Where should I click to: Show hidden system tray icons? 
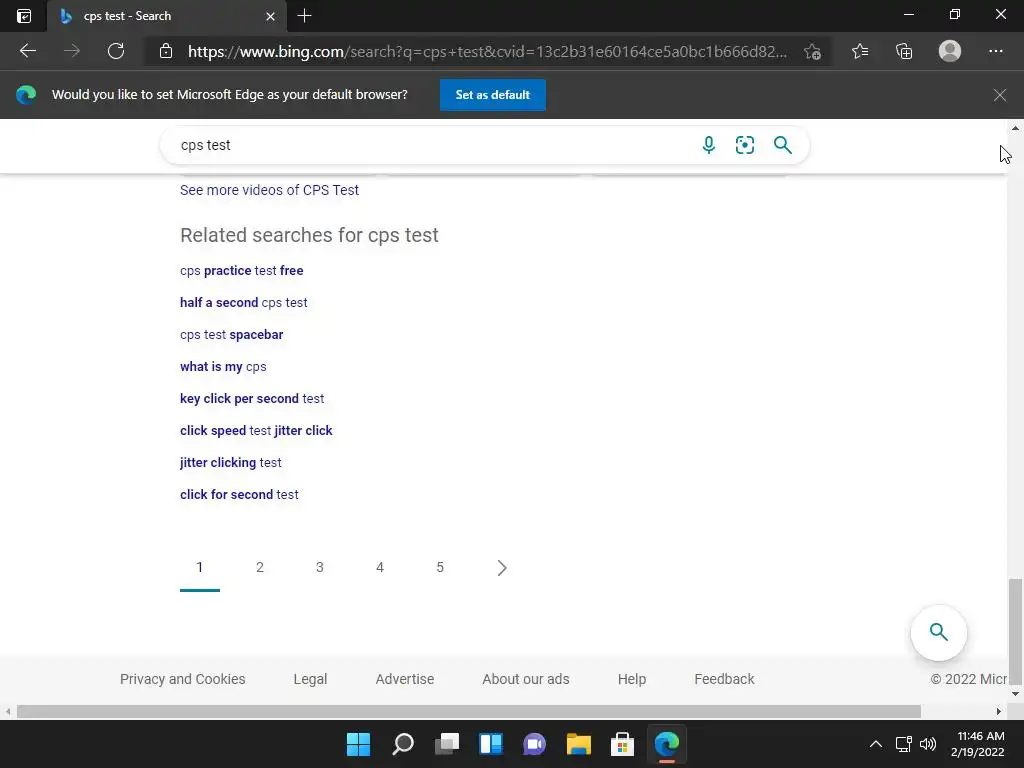coord(876,744)
